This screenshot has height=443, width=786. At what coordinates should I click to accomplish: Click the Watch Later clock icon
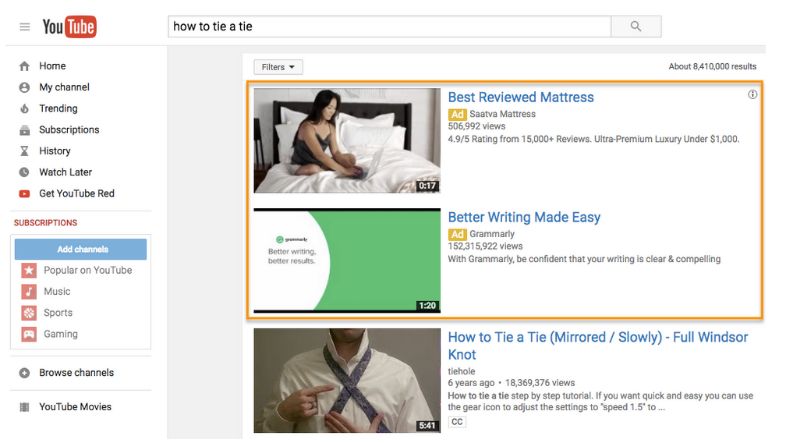pyautogui.click(x=24, y=172)
